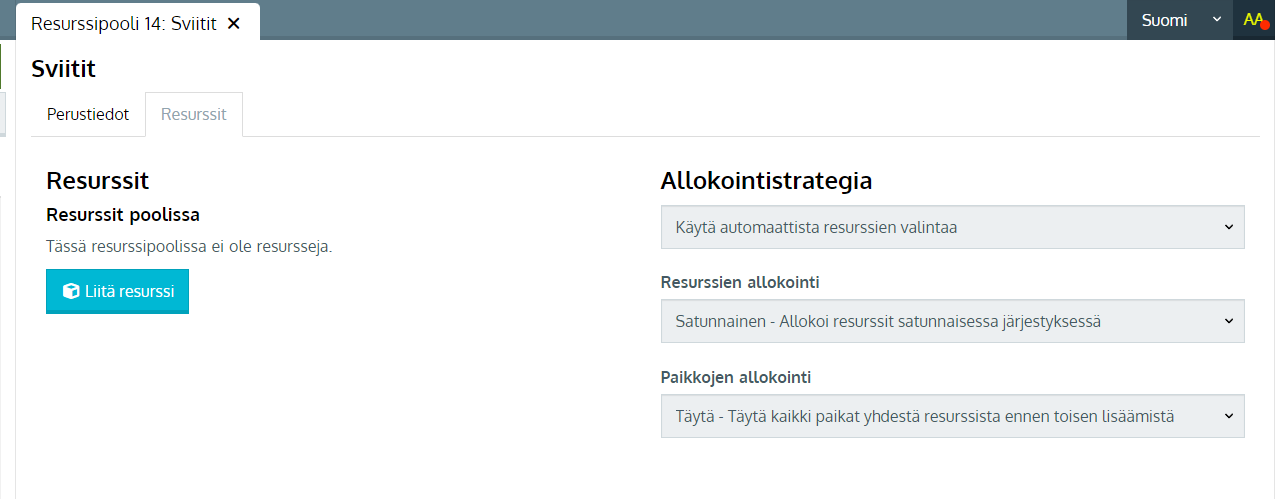Viewport: 1275px width, 499px height.
Task: Open the Käytä automaattista resurssien valintaa dropdown
Action: click(x=953, y=227)
